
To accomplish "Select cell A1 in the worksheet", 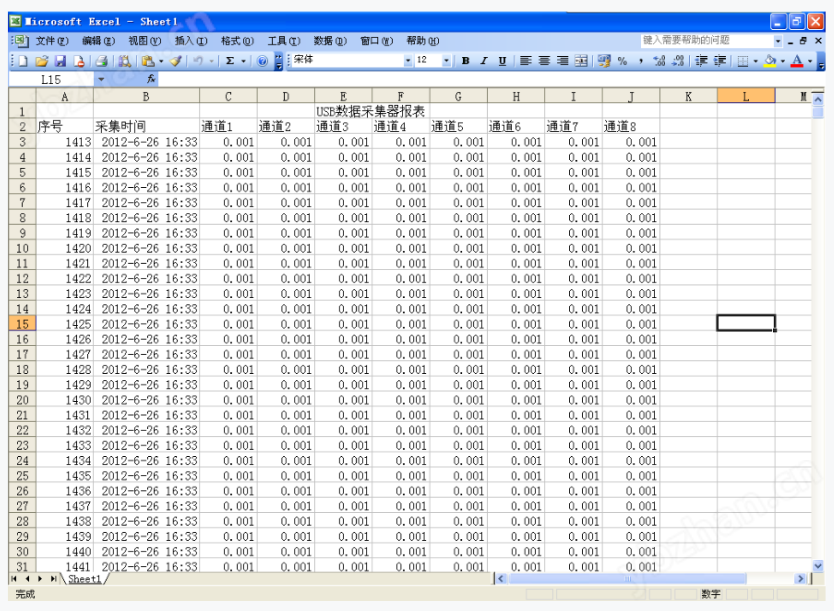I will coord(64,110).
